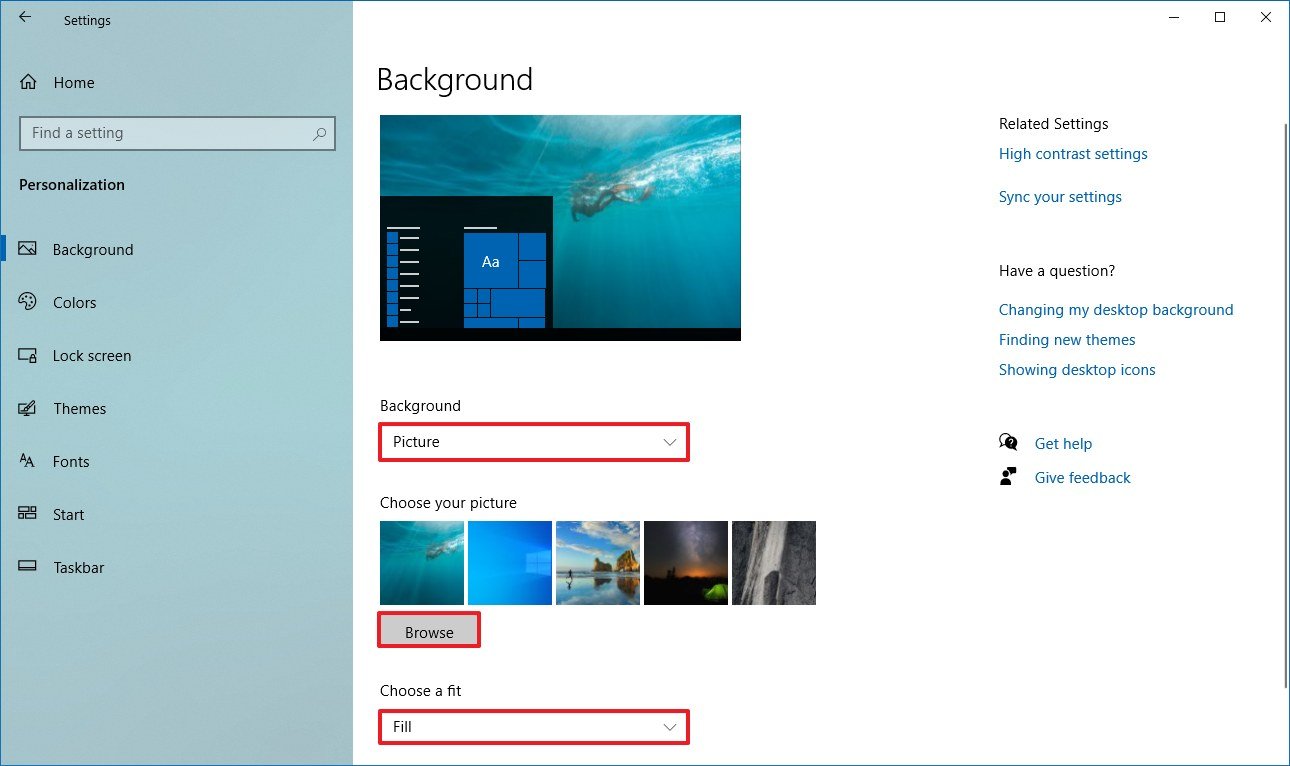The height and width of the screenshot is (766, 1290).
Task: Click the Find a setting search box
Action: 177,133
